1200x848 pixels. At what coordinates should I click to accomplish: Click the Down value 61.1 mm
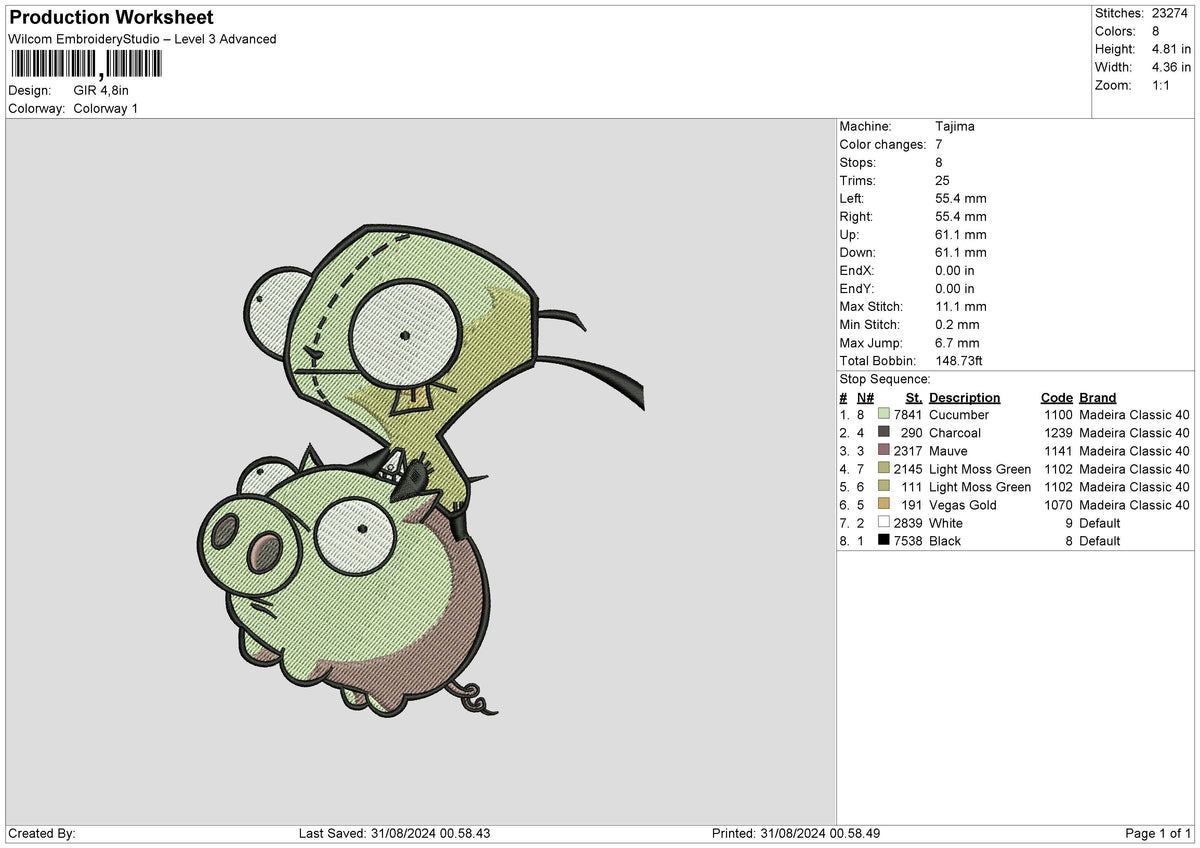961,252
